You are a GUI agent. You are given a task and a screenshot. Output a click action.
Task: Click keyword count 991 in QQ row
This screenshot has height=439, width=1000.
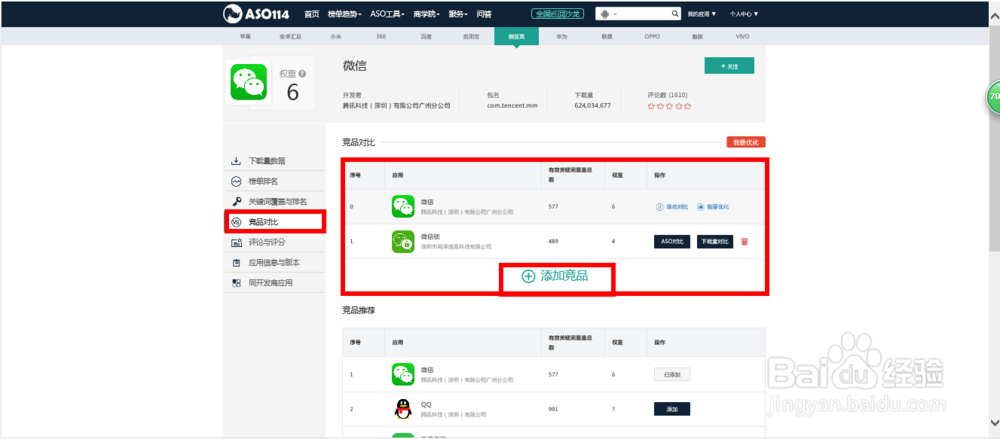pos(554,409)
